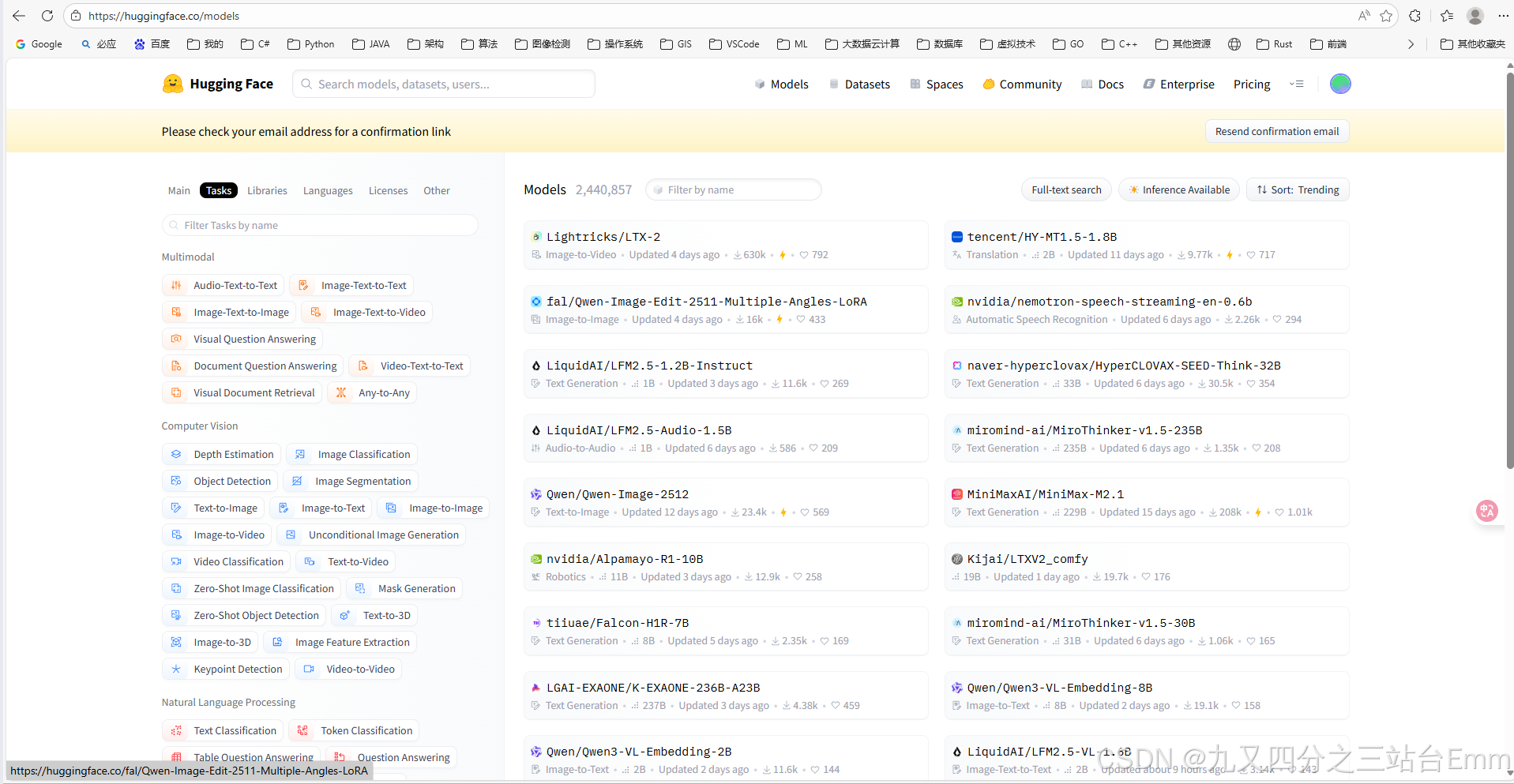Focus the Search models, datasets, users field
This screenshot has height=784, width=1514.
(x=444, y=84)
